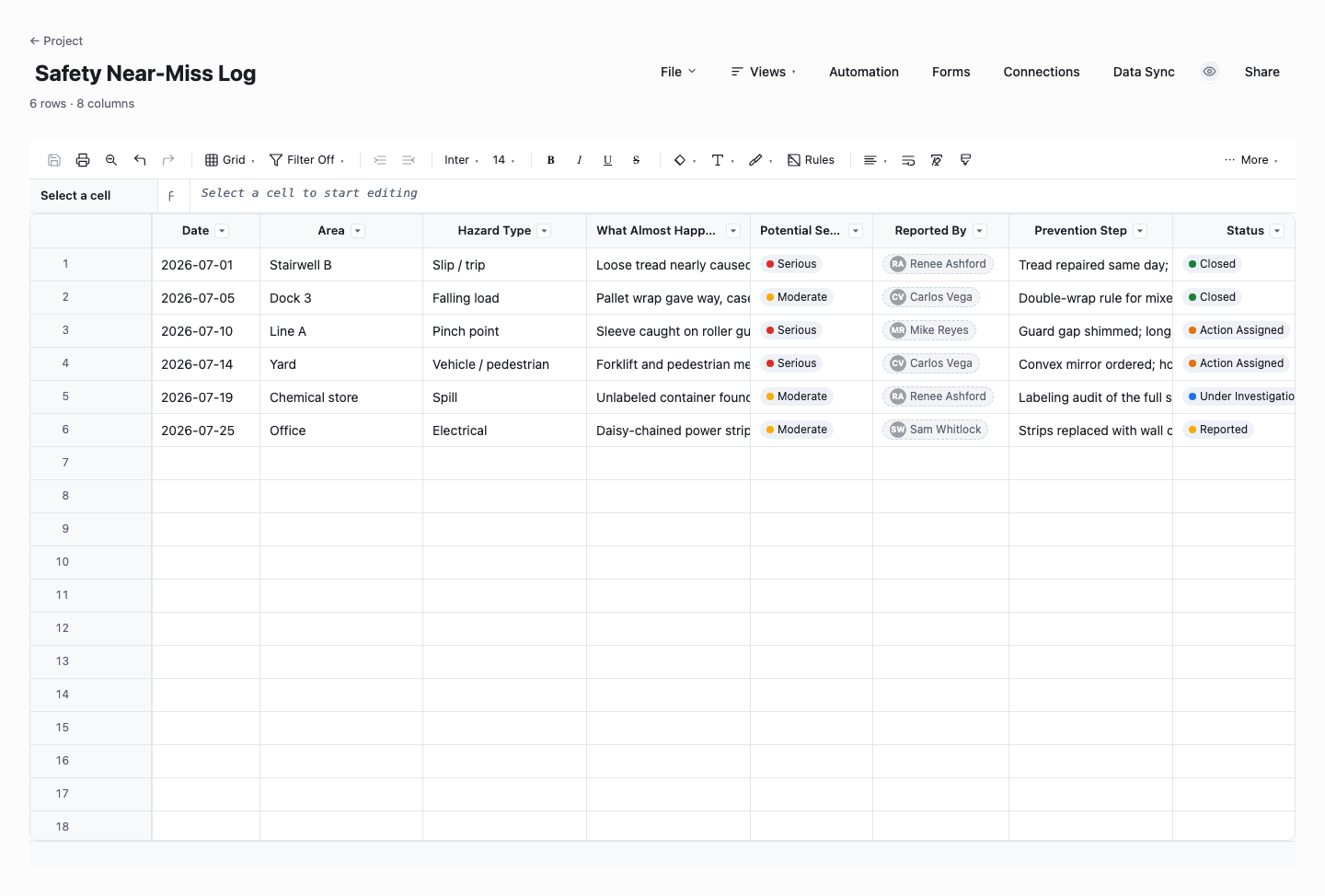This screenshot has width=1325, height=896.
Task: Toggle the eye visibility icon in the header
Action: pyautogui.click(x=1210, y=72)
